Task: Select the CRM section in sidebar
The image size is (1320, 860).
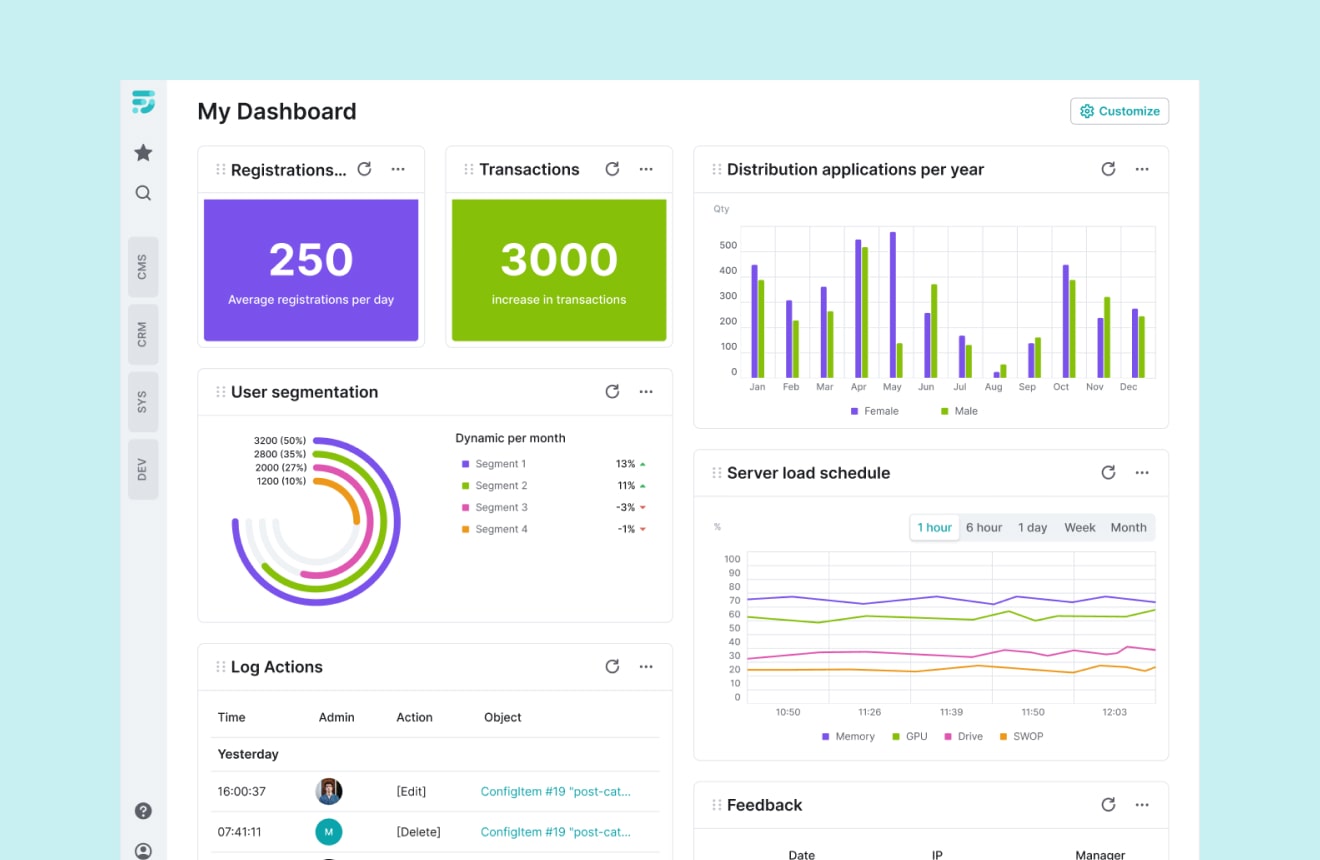Action: tap(143, 334)
